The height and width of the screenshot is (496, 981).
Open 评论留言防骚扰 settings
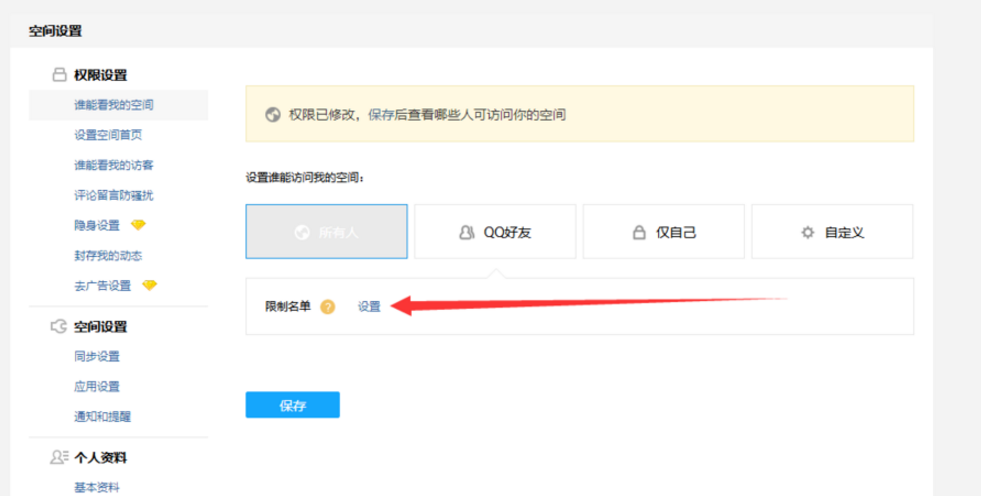(114, 195)
